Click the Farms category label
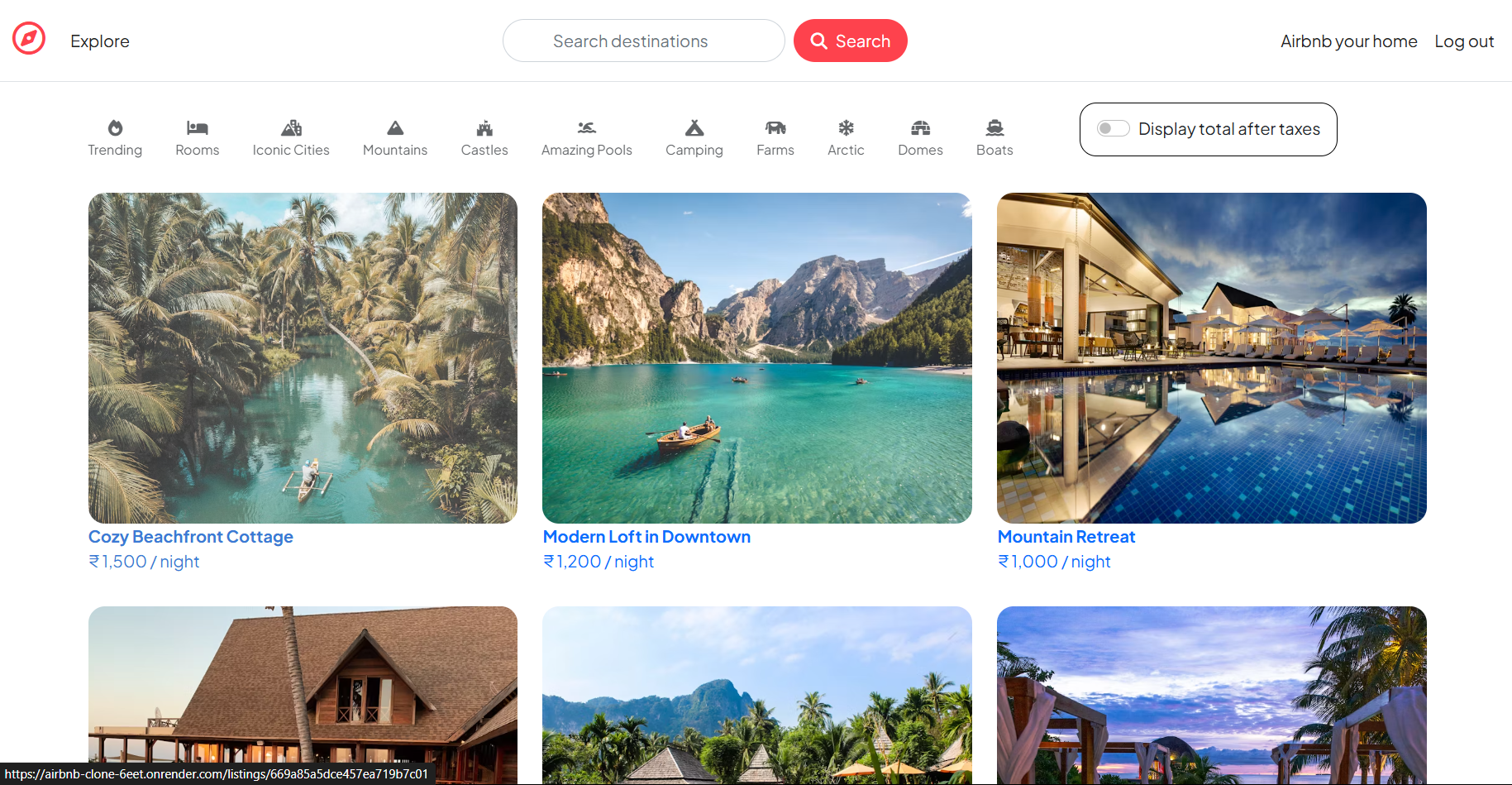1512x785 pixels. (x=775, y=150)
